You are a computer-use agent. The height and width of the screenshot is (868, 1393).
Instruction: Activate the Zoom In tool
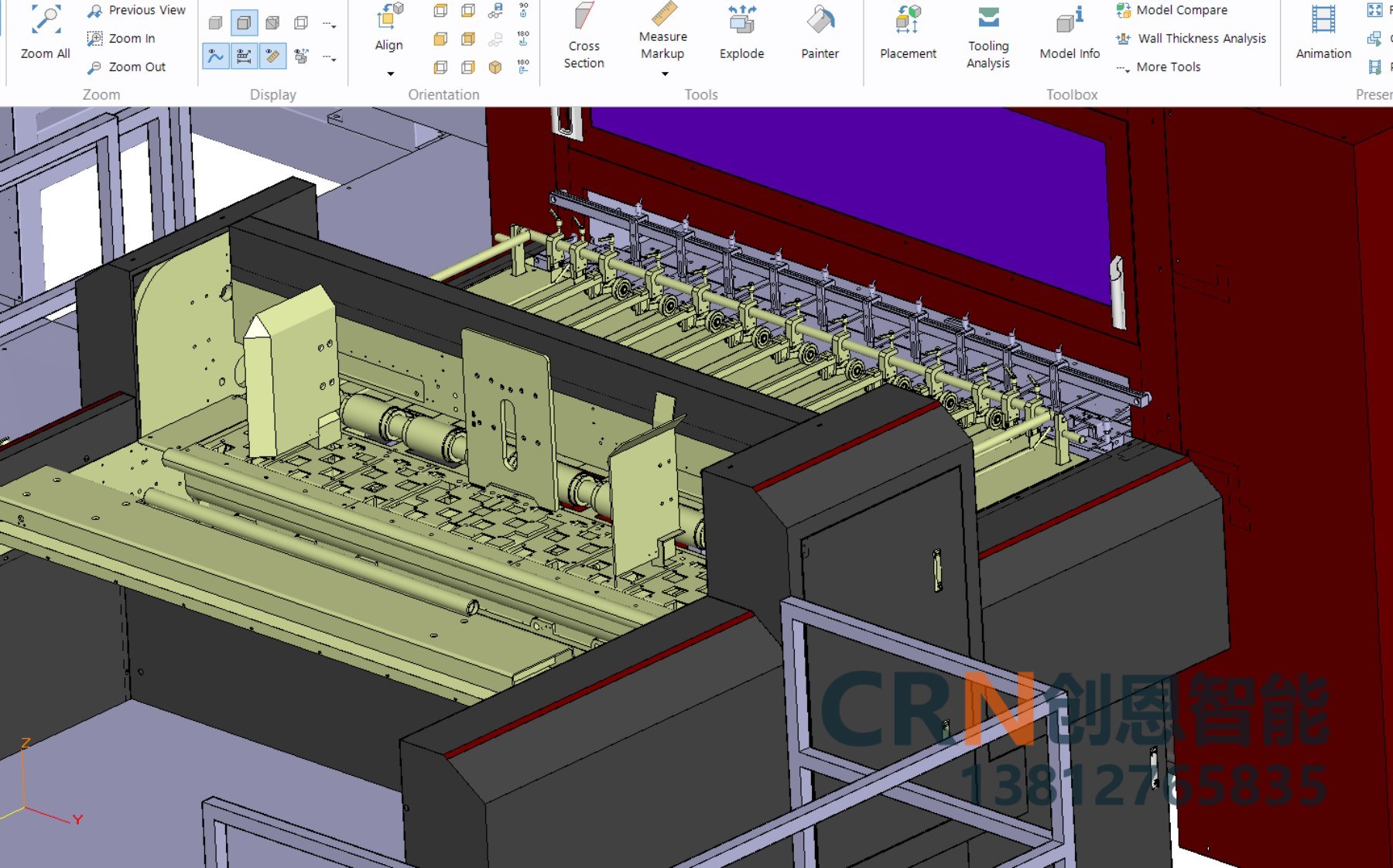tap(122, 38)
